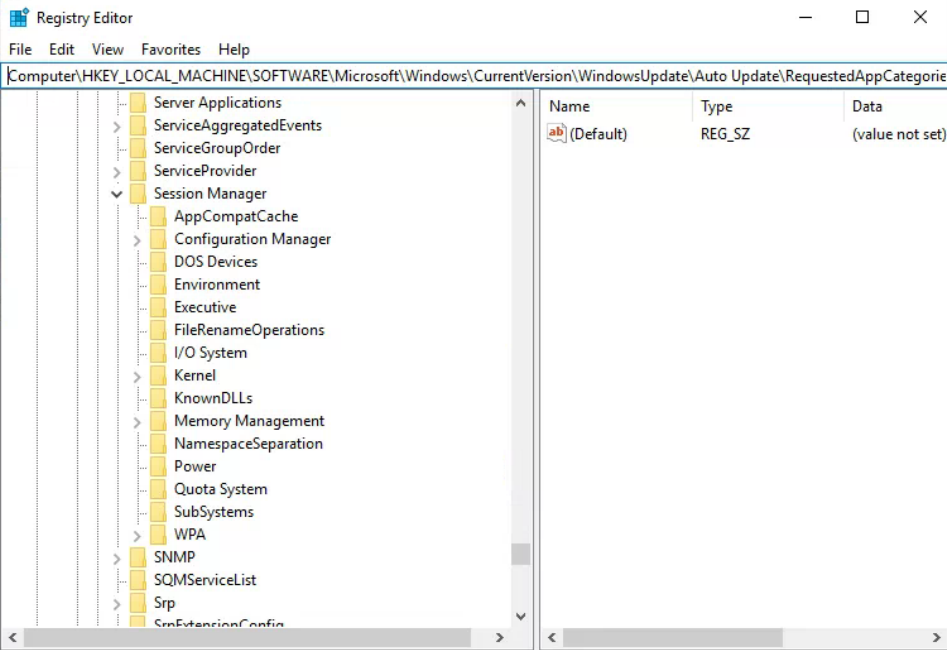The image size is (947, 650).
Task: Click the FileRenameOperations folder icon
Action: (158, 330)
